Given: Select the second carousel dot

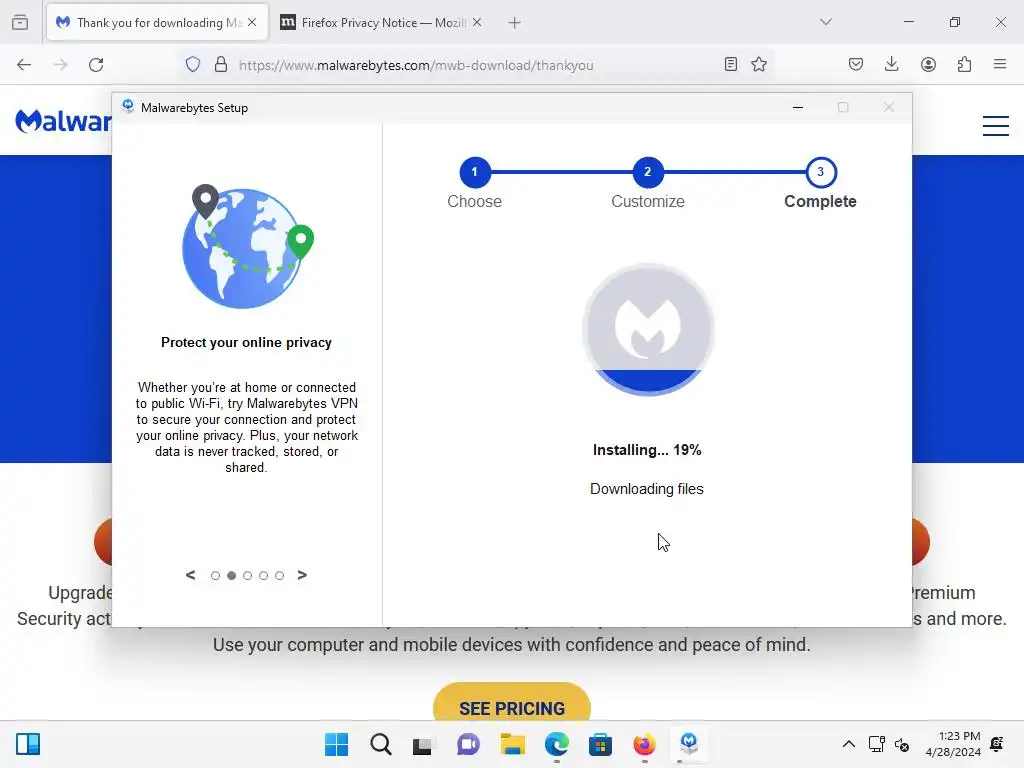Looking at the screenshot, I should click(231, 575).
